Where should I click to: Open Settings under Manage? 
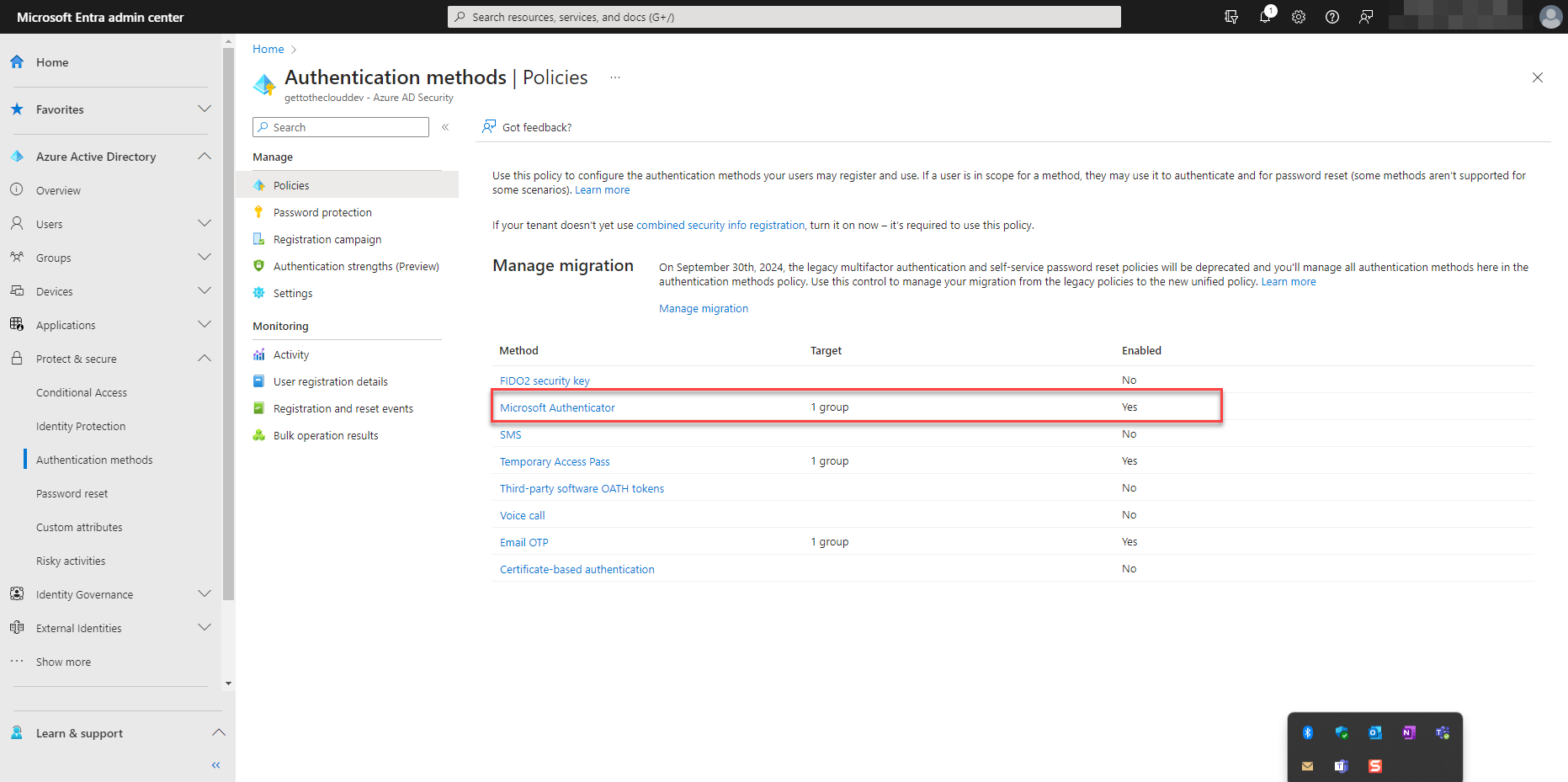point(293,293)
